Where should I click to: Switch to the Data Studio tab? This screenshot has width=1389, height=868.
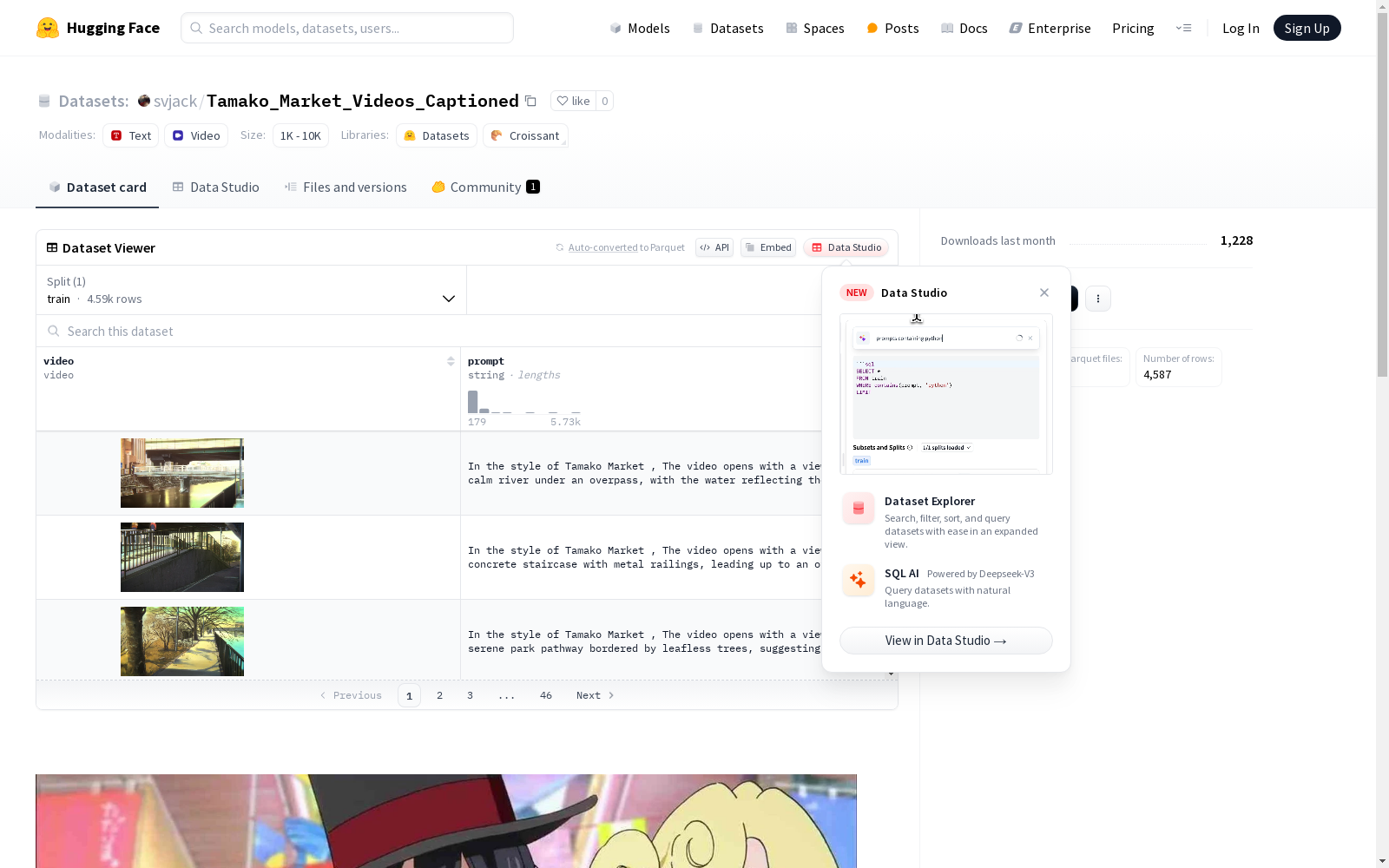coord(215,187)
